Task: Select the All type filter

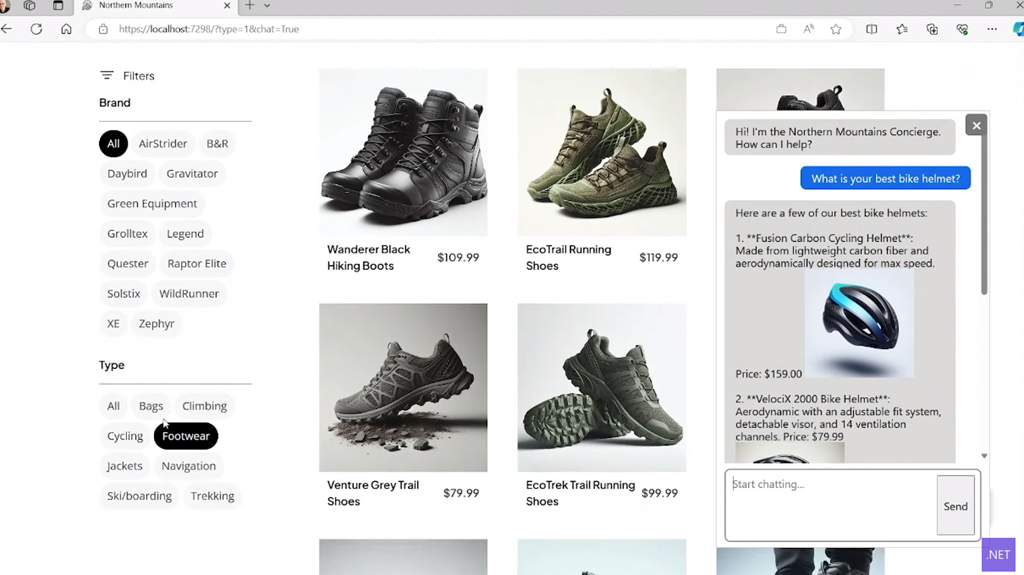Action: (114, 406)
